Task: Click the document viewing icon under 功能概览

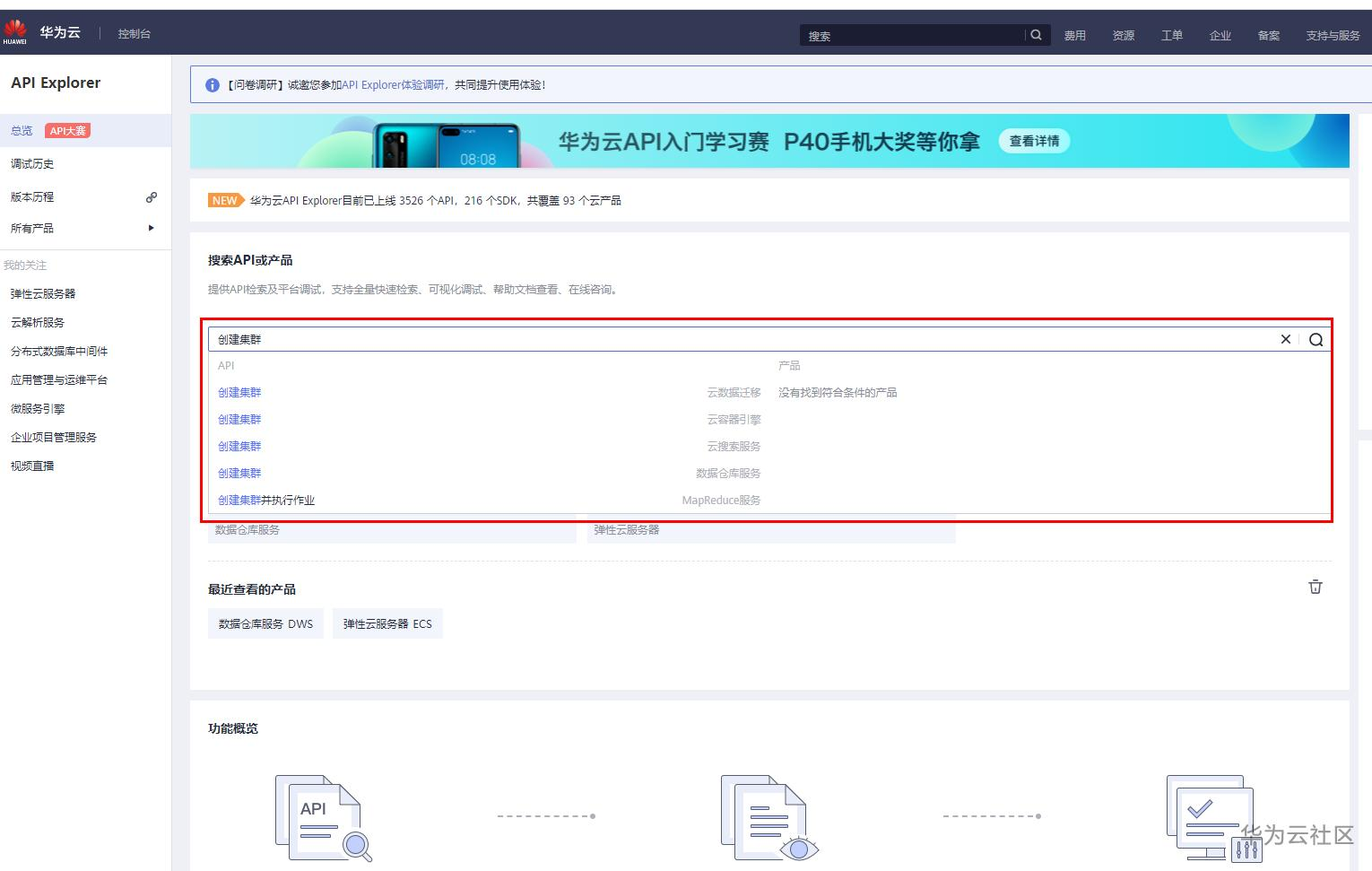Action: (x=767, y=816)
